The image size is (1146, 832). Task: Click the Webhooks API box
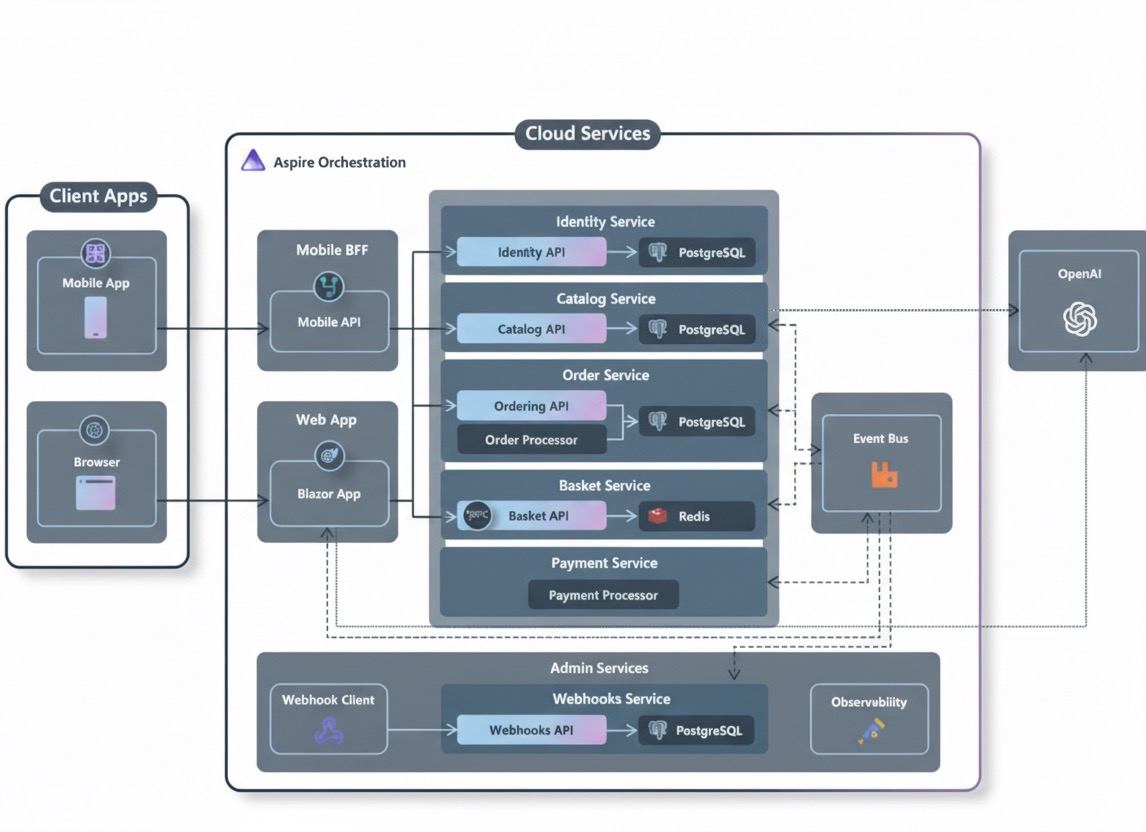[x=531, y=730]
